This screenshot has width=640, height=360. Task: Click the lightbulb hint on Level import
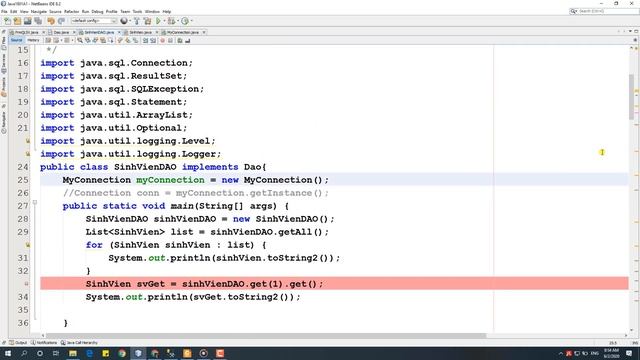pos(28,141)
